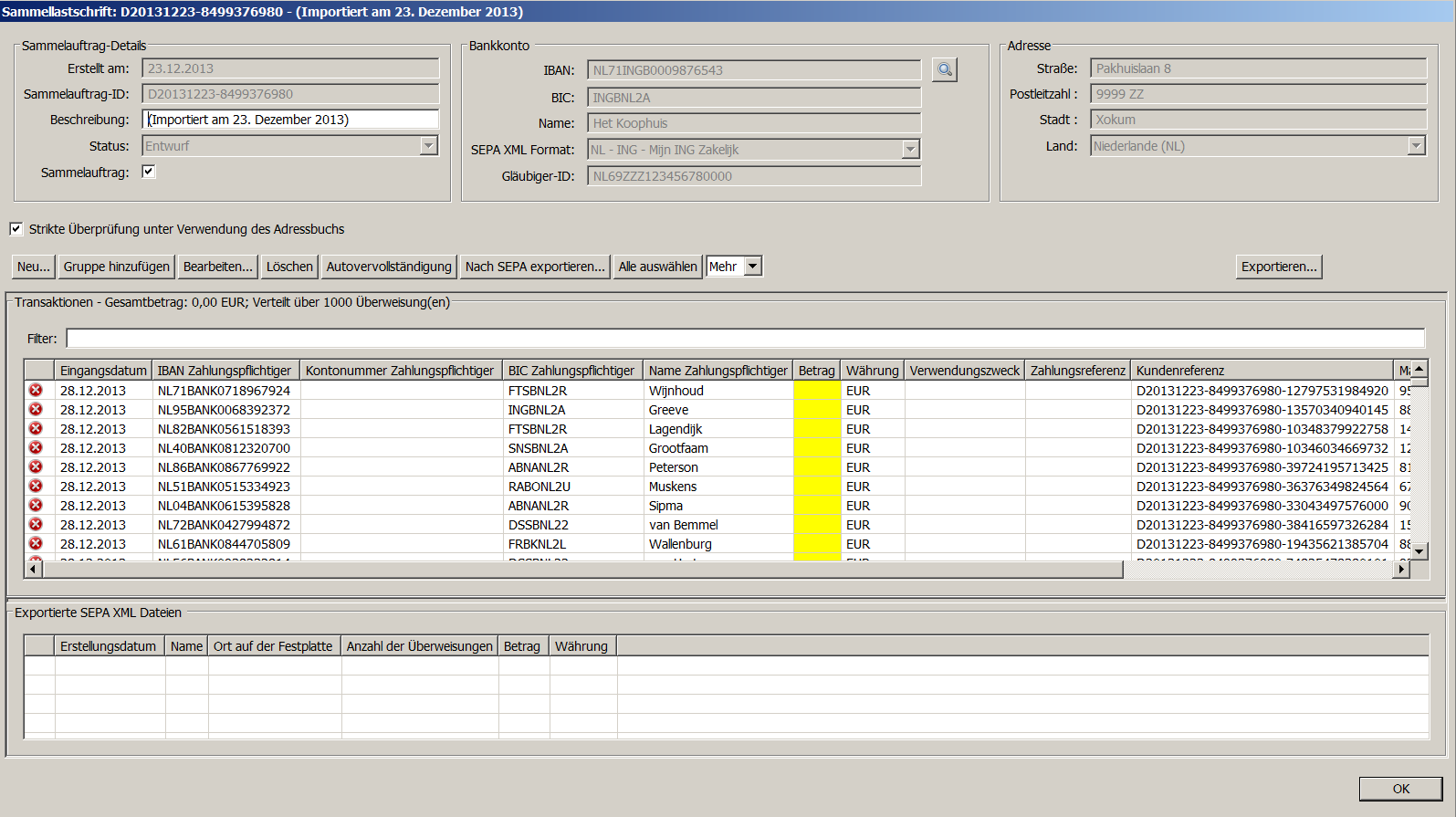Toggle Strikte Überprüfung Adressbuch checkbox
The width and height of the screenshot is (1456, 817).
coord(16,229)
